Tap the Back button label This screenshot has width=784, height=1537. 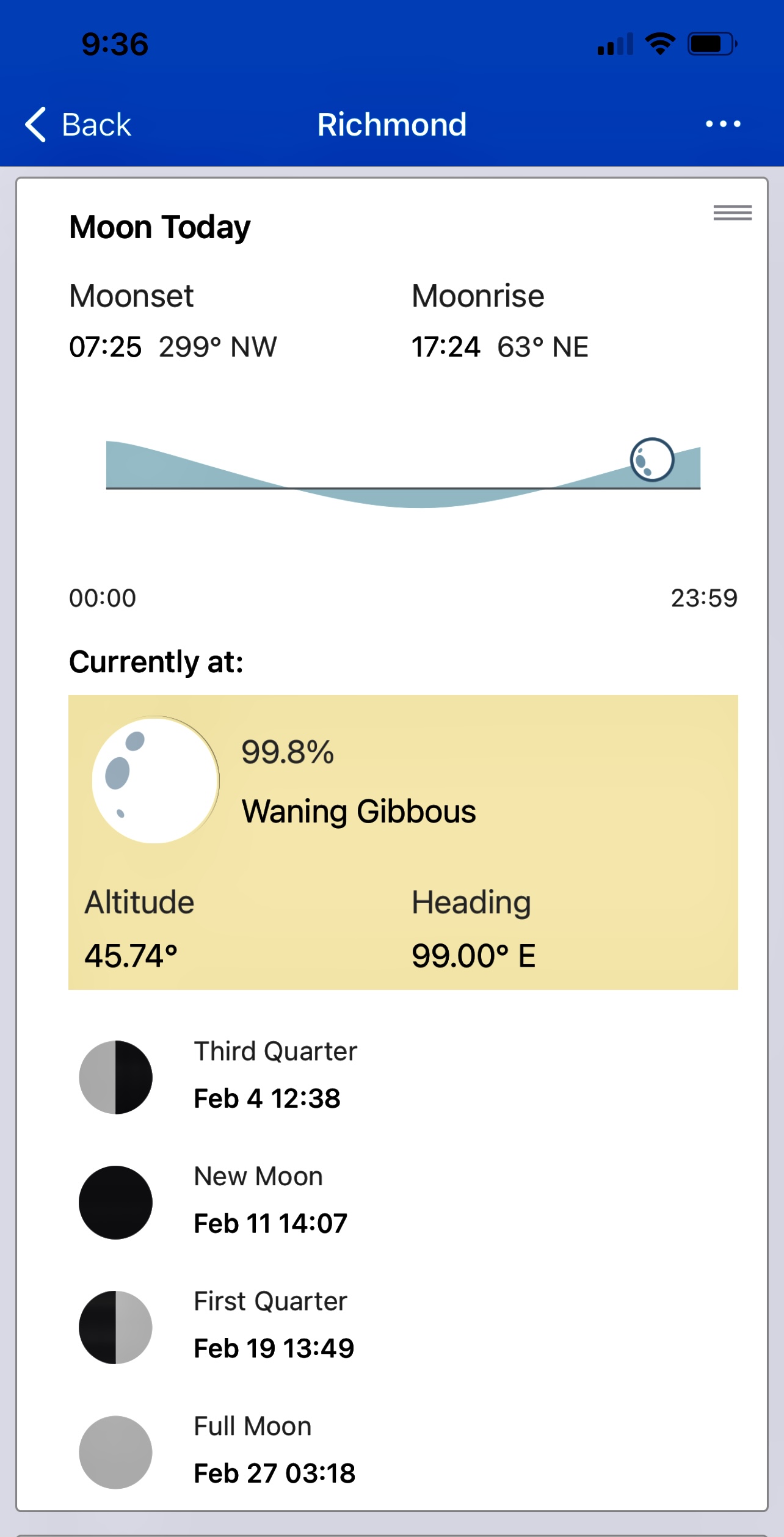(96, 125)
